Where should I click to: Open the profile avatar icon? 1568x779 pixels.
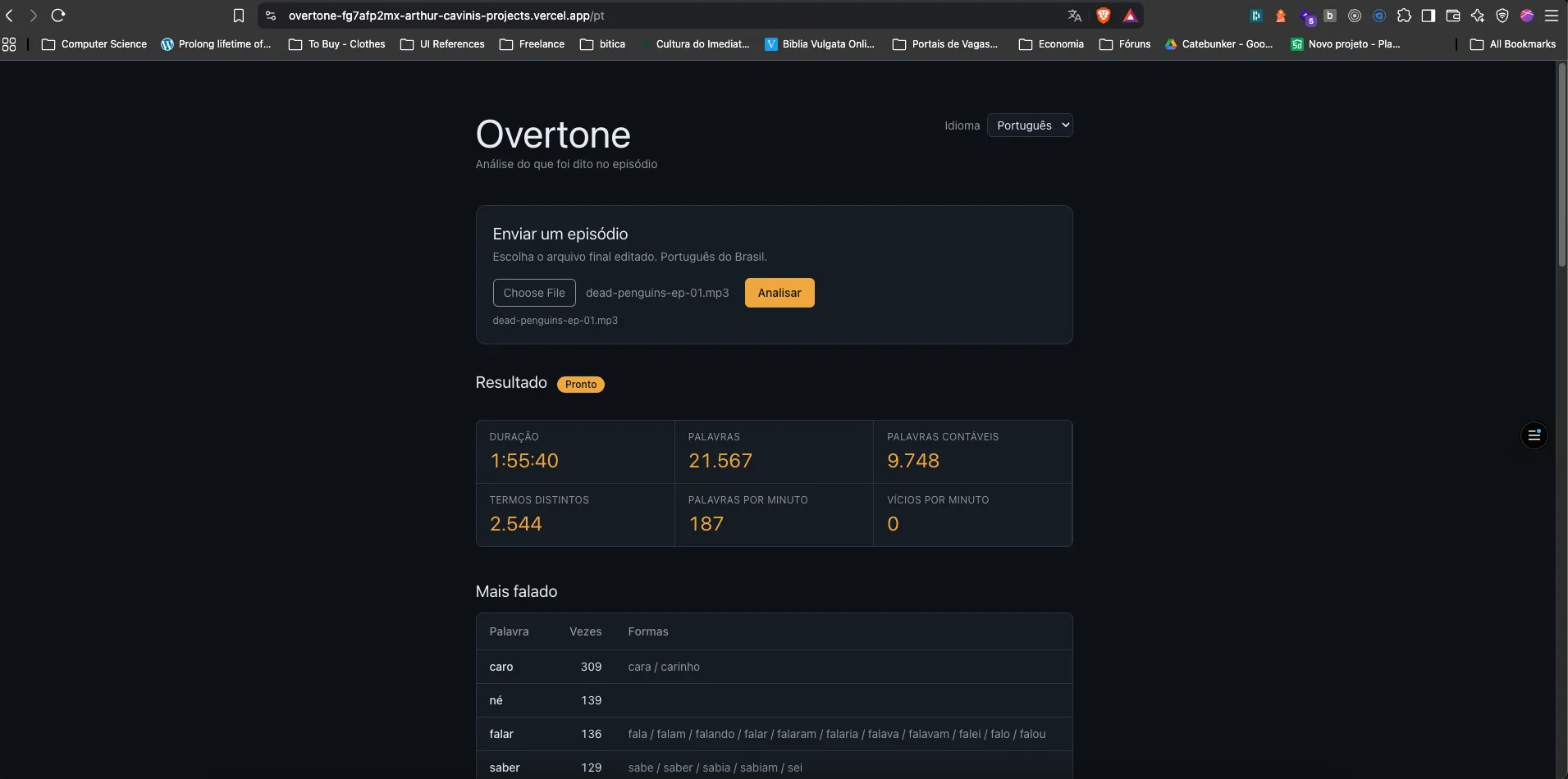click(x=1527, y=16)
